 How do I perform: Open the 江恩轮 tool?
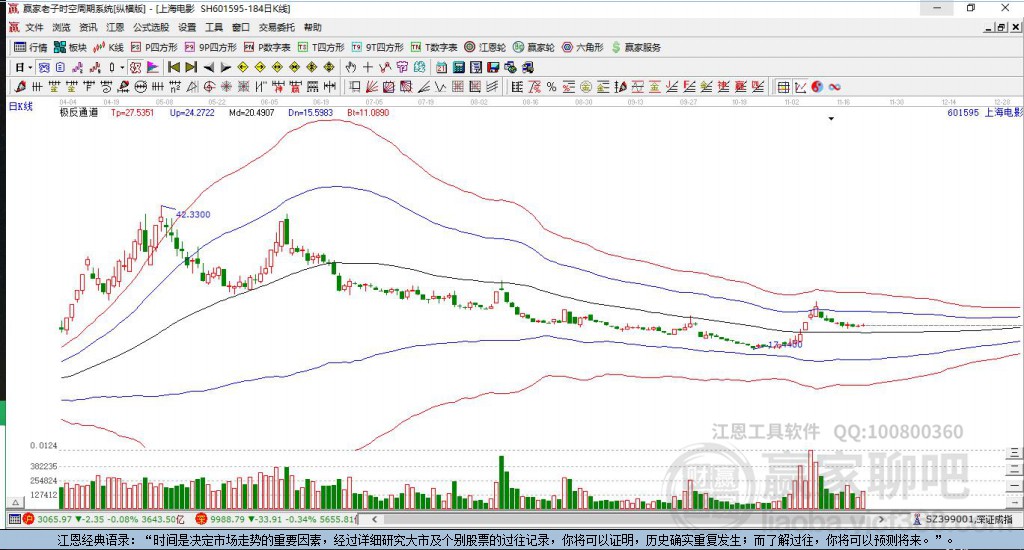pyautogui.click(x=485, y=47)
